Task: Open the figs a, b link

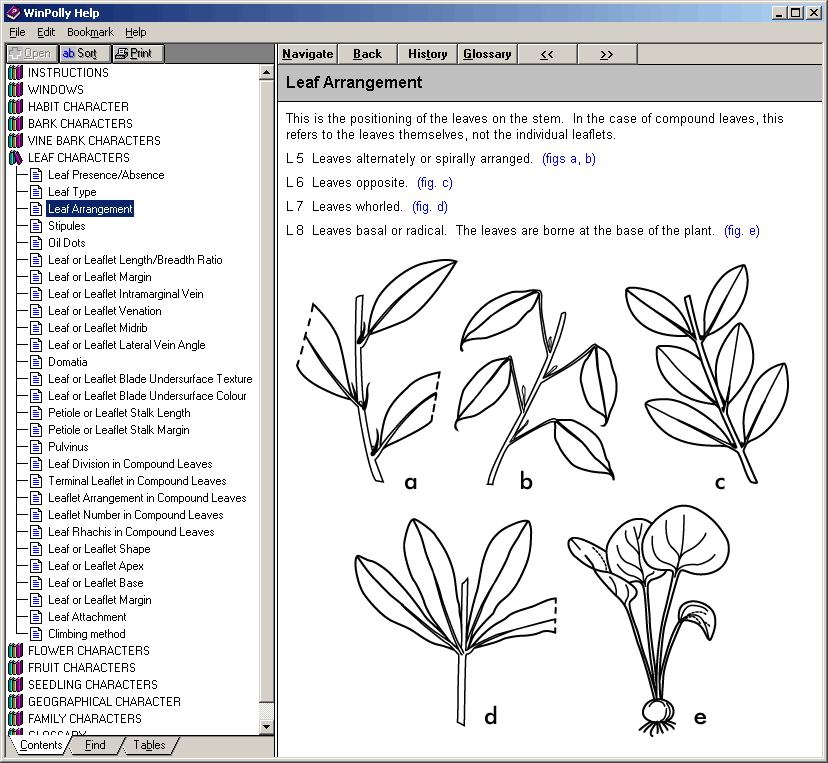Action: pos(568,159)
